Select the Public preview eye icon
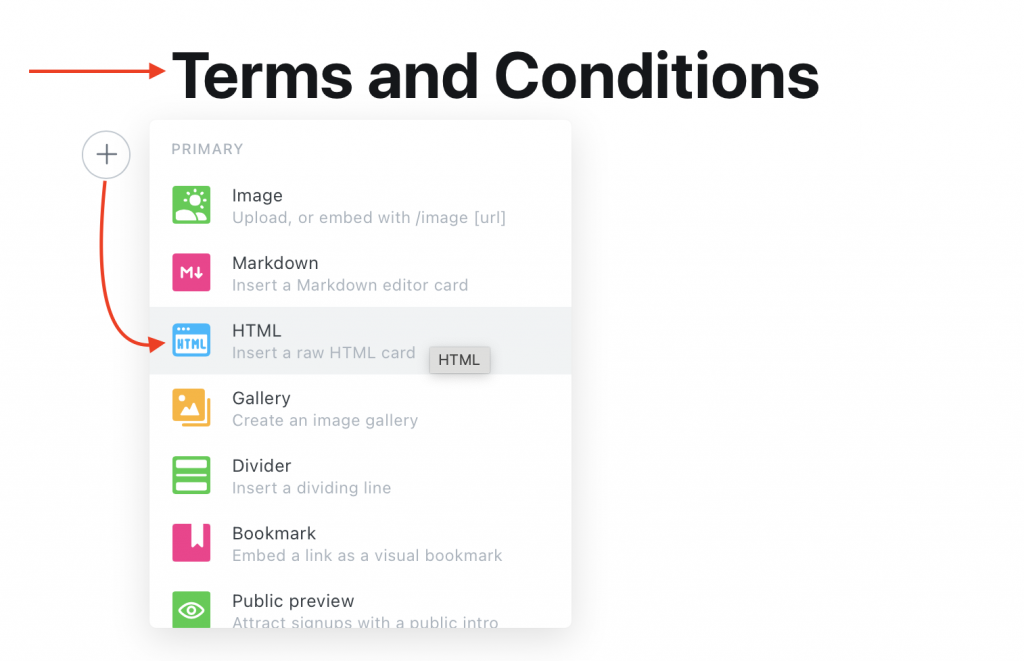 pyautogui.click(x=191, y=610)
